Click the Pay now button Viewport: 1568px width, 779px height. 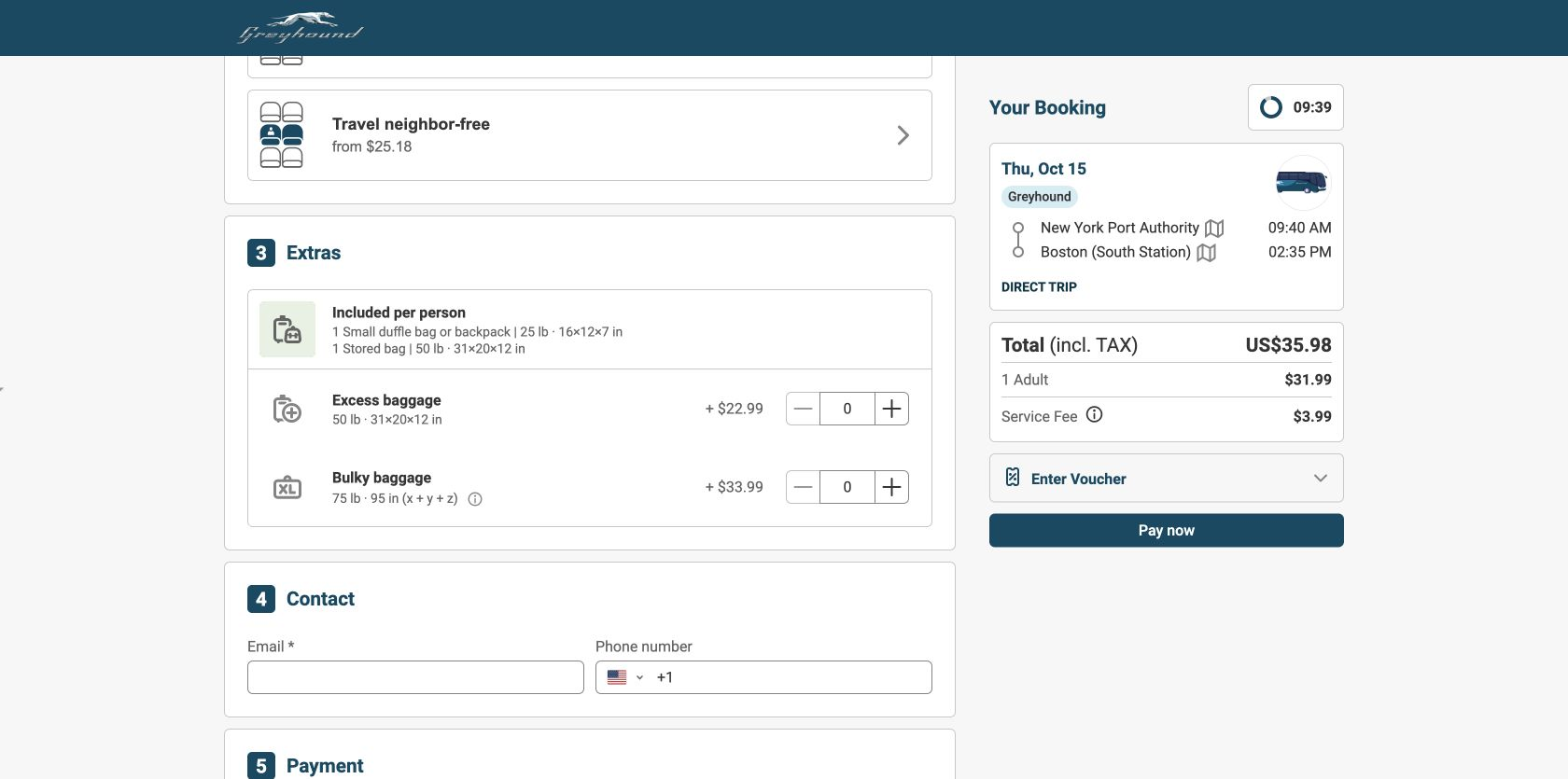click(x=1167, y=531)
